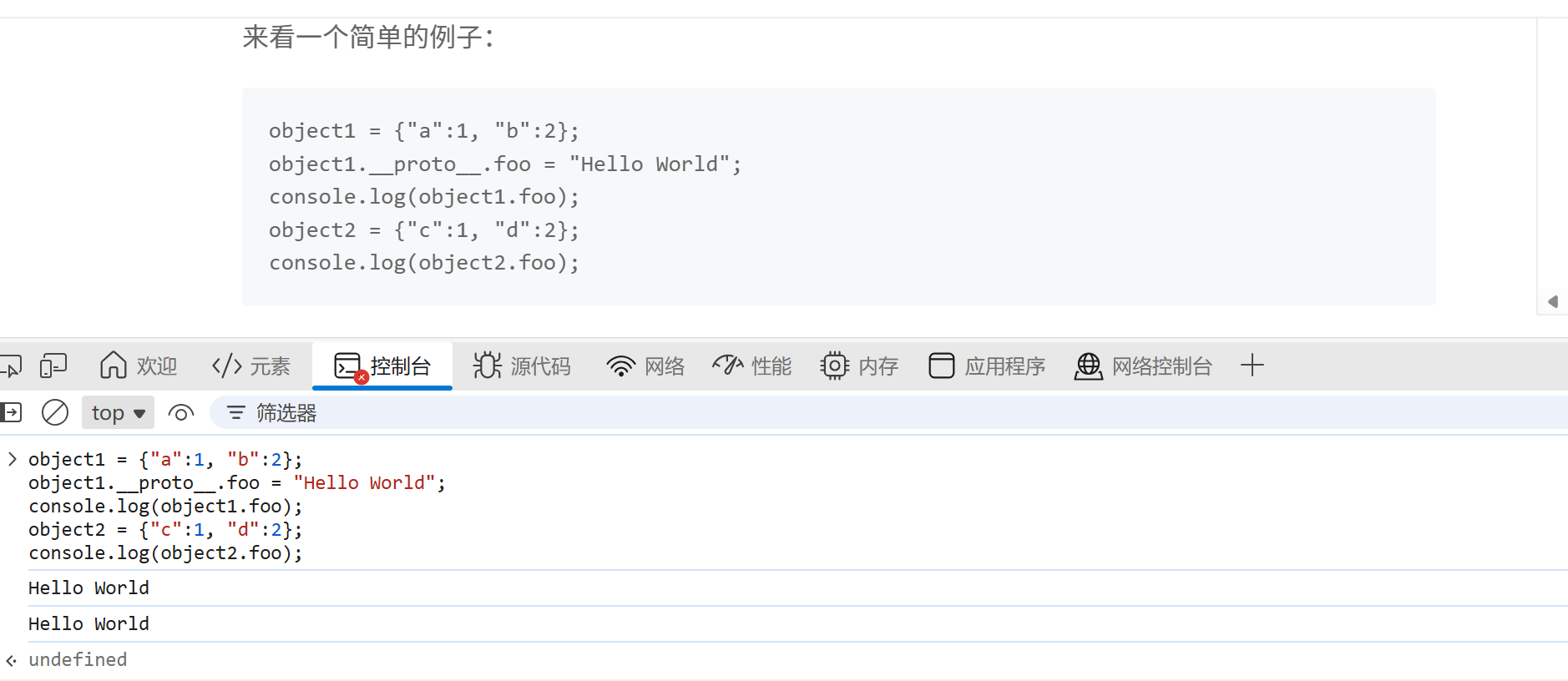Toggle the device emulation icon
The image size is (1568, 681).
53,366
